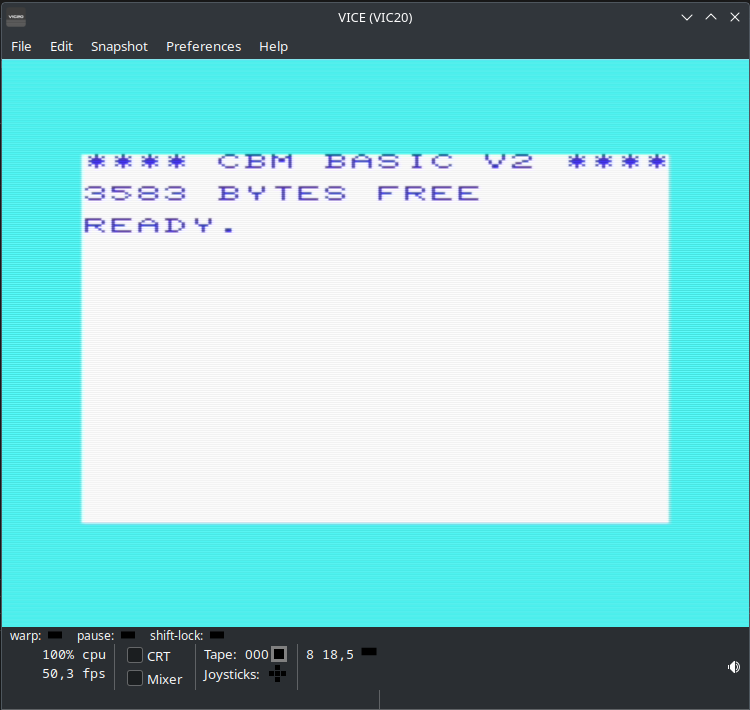
Task: Click the drive 8 track number display
Action: [338, 654]
